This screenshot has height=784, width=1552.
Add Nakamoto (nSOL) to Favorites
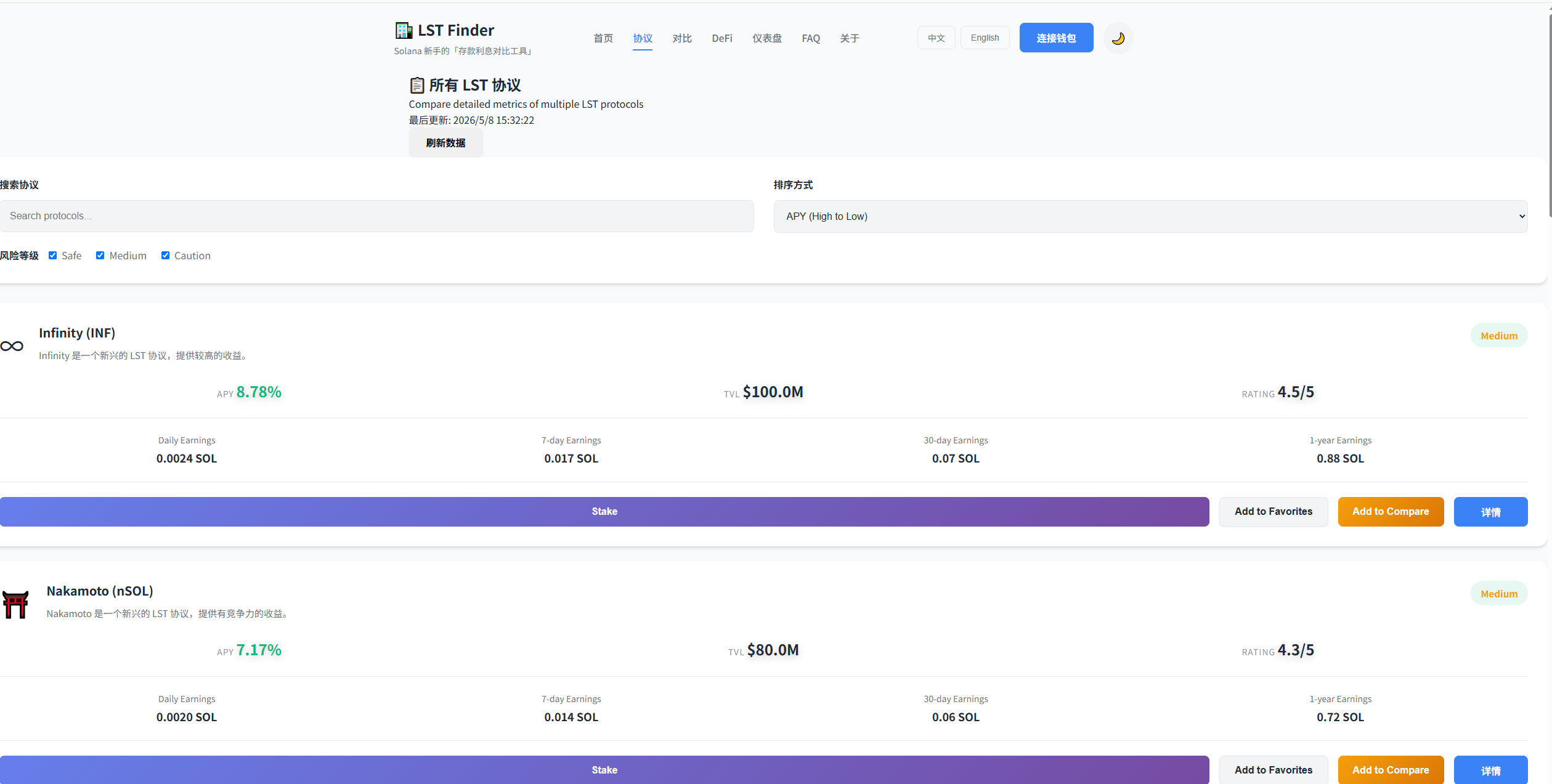tap(1274, 769)
